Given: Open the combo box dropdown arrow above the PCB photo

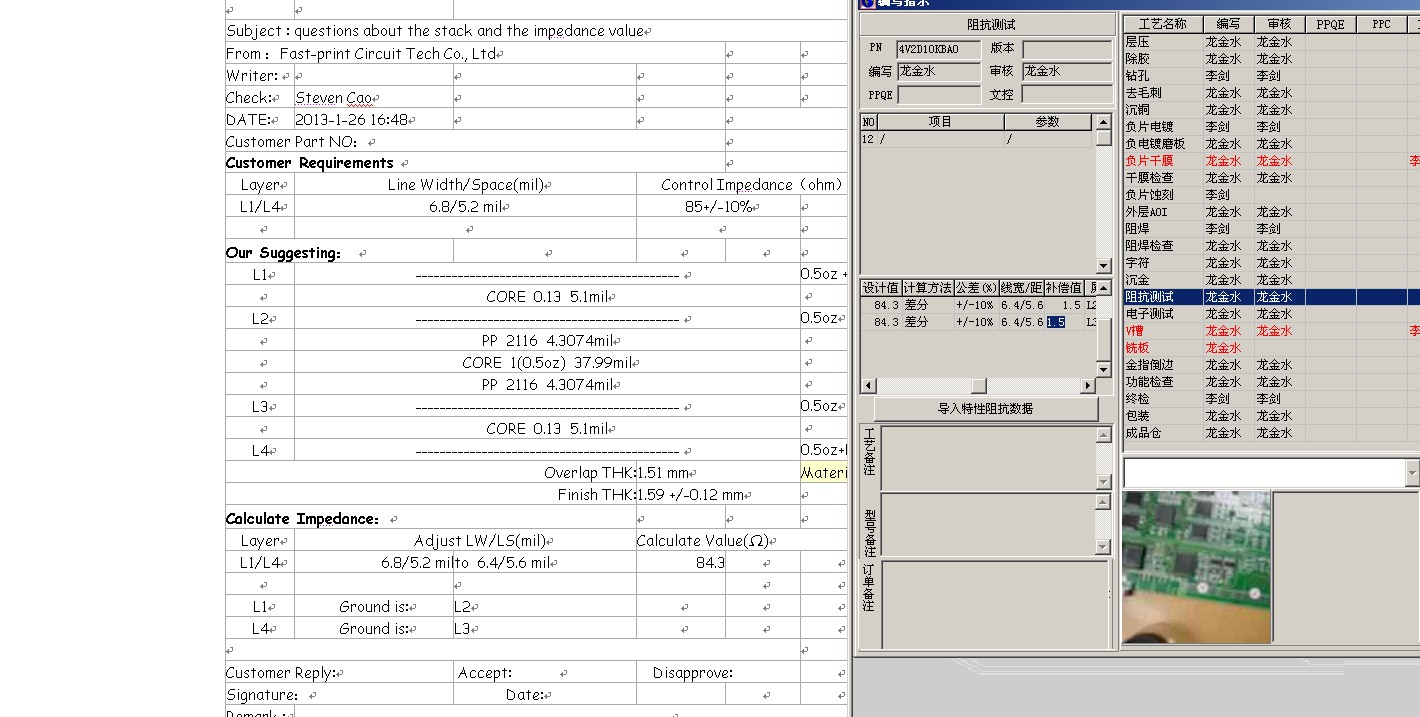Looking at the screenshot, I should [x=1412, y=473].
